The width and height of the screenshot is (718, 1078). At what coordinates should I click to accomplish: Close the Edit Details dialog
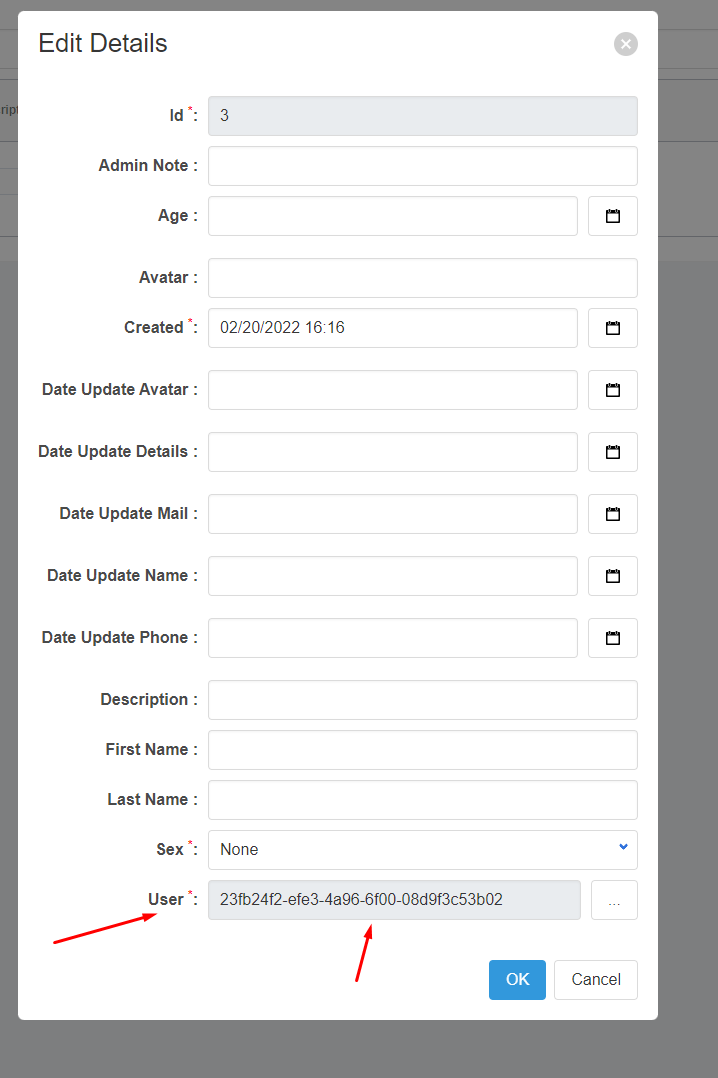click(625, 44)
